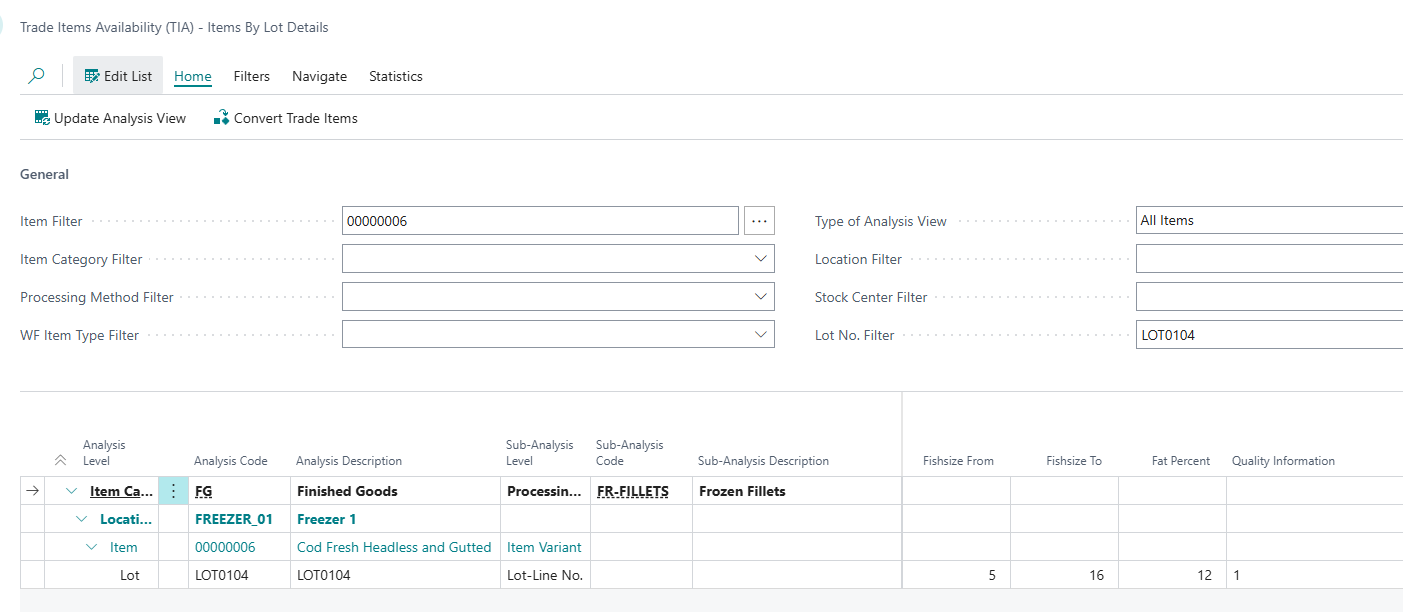1403x612 pixels.
Task: Collapse the Item Category row chevron
Action: point(71,491)
